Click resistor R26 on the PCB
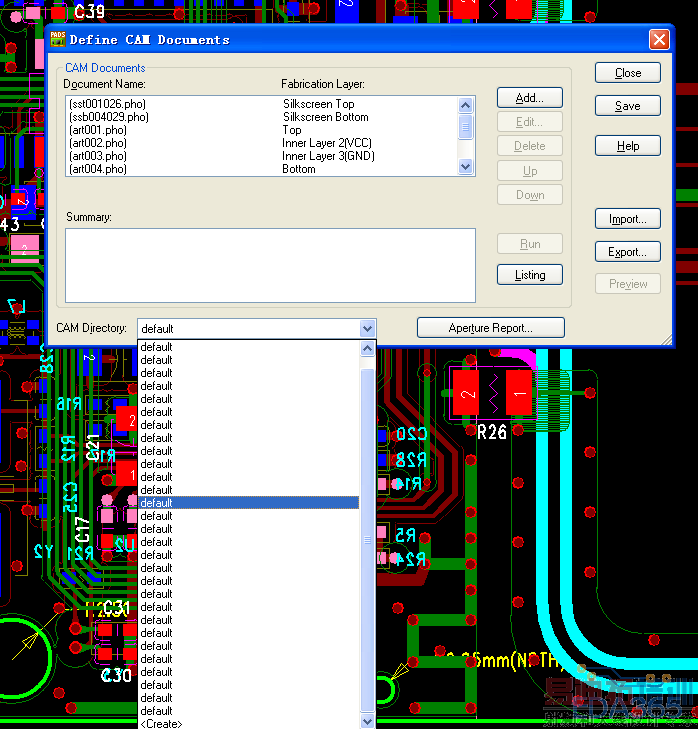 493,394
